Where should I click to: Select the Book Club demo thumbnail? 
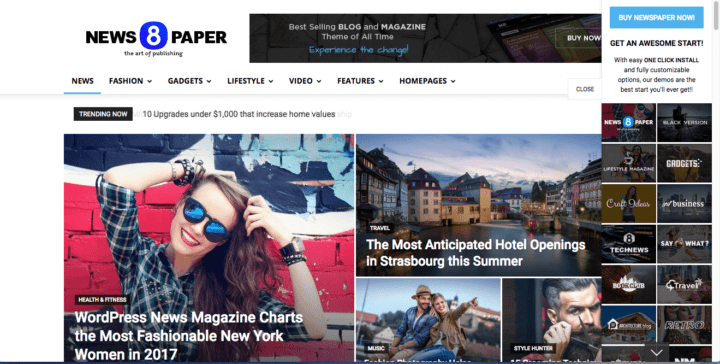pyautogui.click(x=629, y=285)
